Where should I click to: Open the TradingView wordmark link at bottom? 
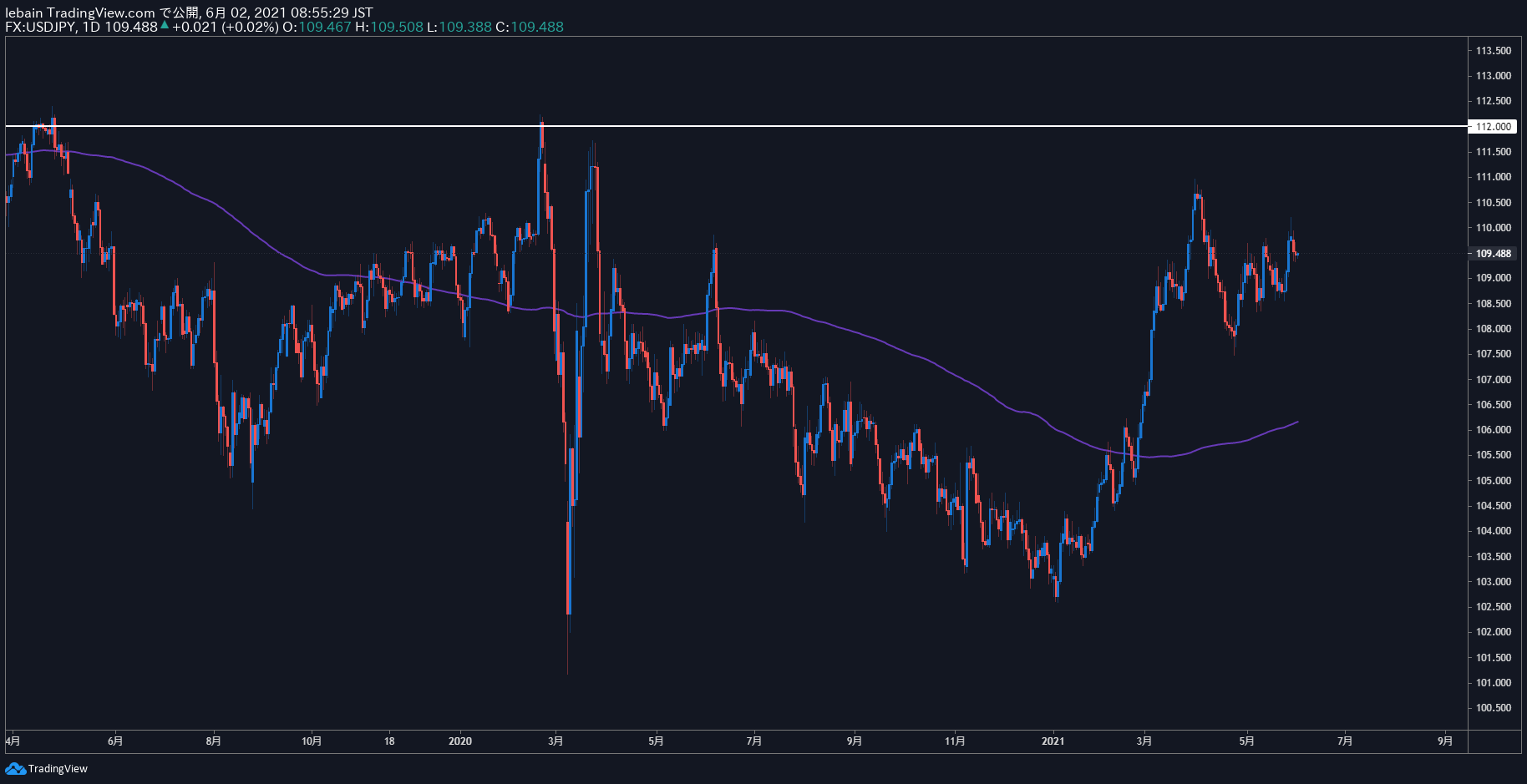point(58,769)
